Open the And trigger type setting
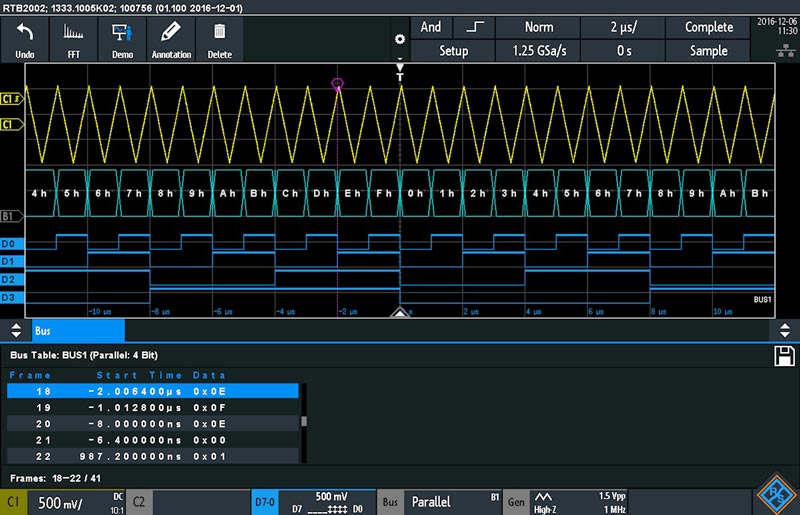 tap(431, 27)
